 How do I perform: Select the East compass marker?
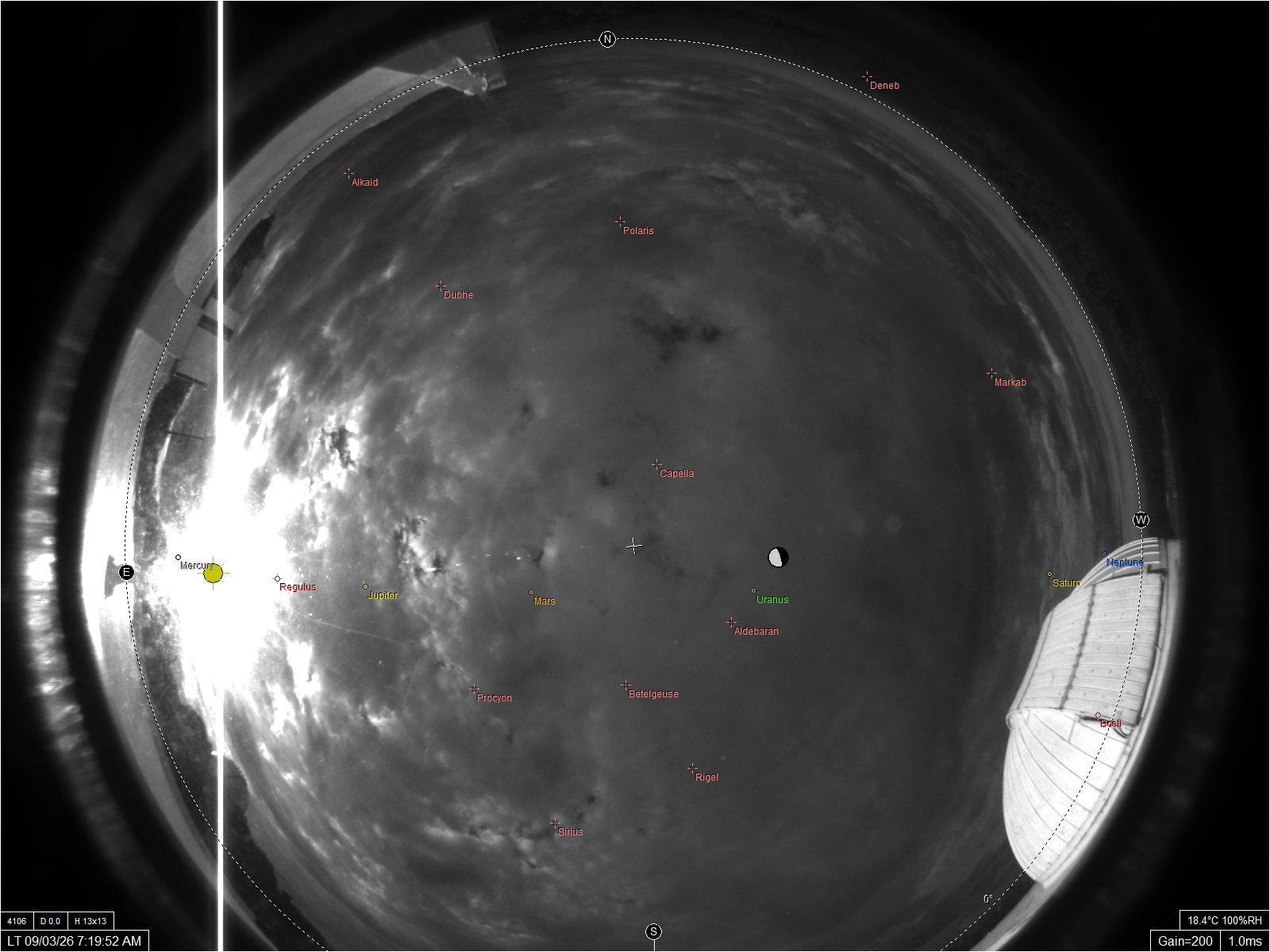(x=126, y=572)
